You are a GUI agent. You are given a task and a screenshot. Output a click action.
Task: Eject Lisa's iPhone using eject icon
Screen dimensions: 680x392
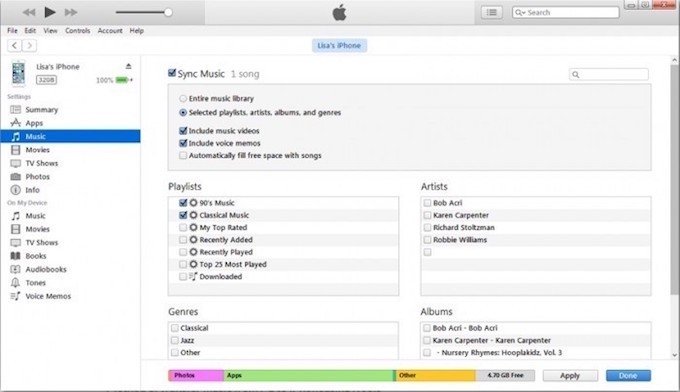coord(128,66)
